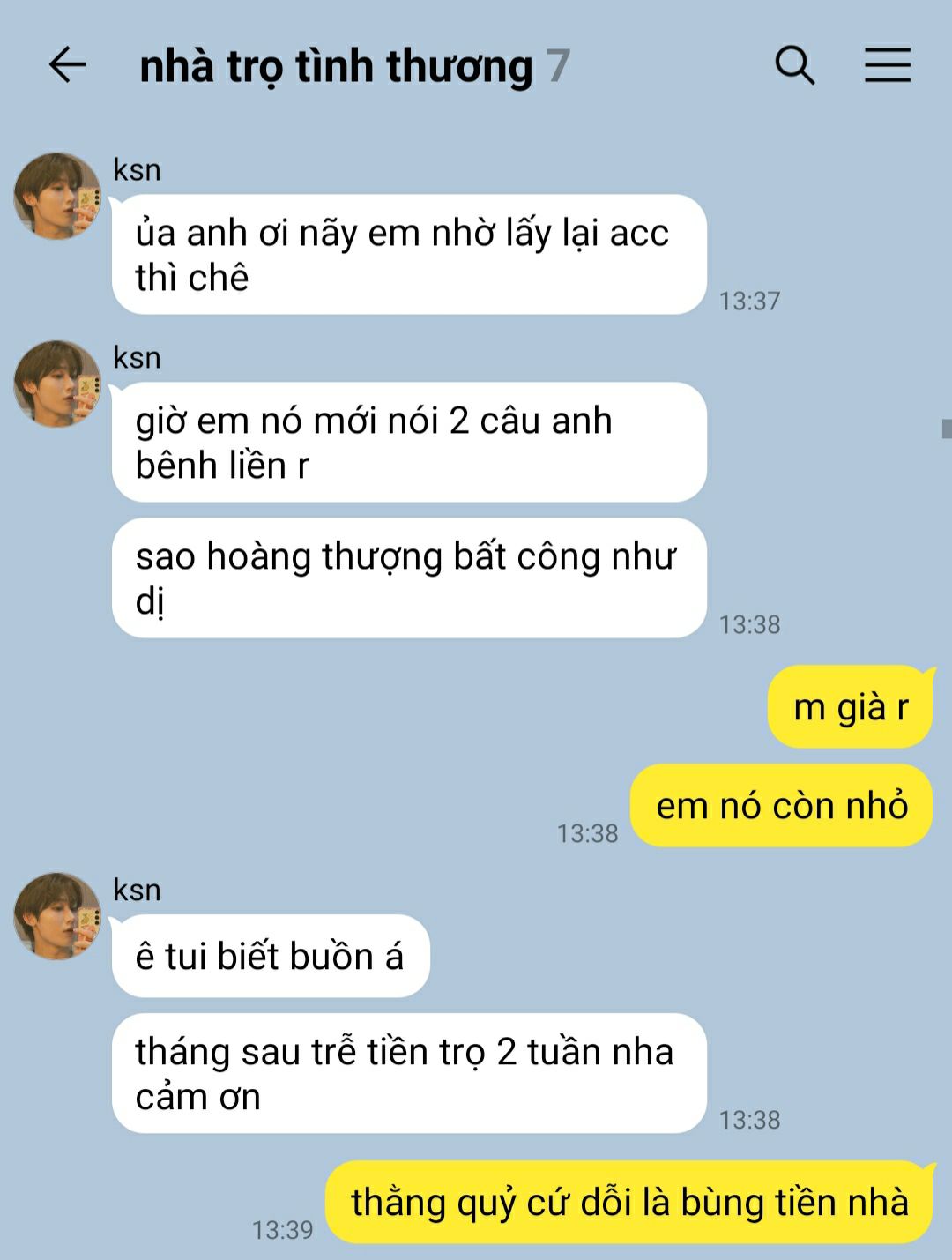Tap the member count 7 in header
Image resolution: width=952 pixels, height=1260 pixels.
click(x=558, y=66)
